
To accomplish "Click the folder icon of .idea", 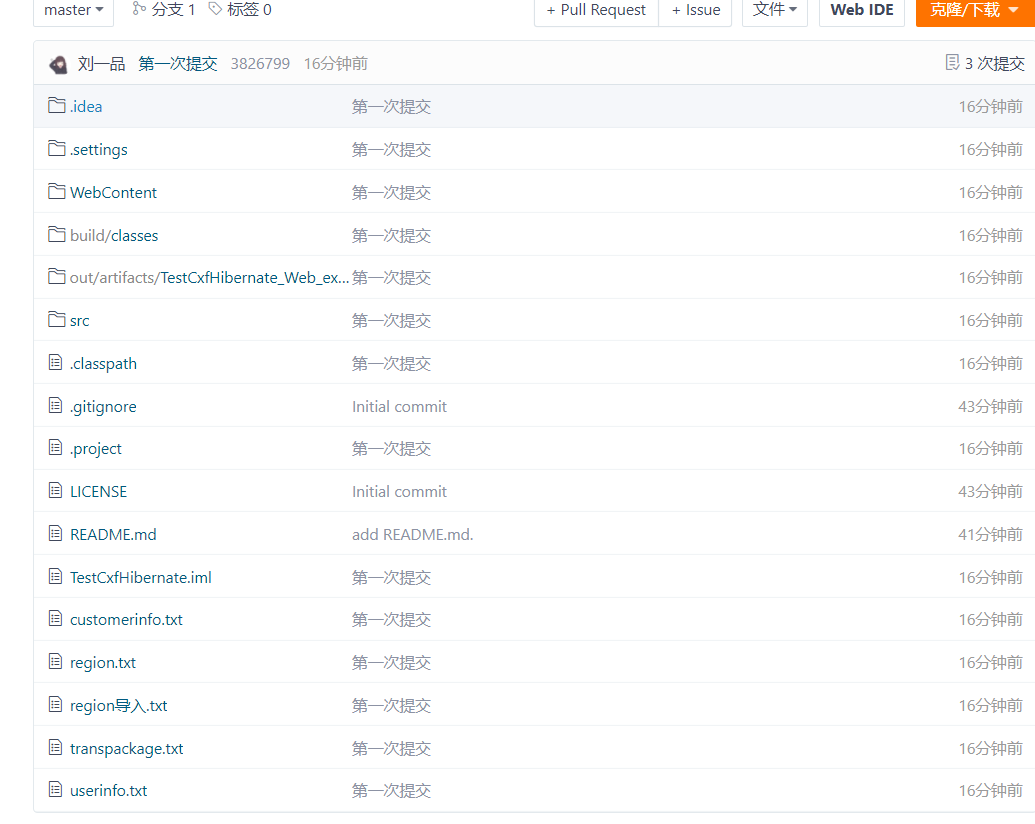I will pyautogui.click(x=57, y=106).
